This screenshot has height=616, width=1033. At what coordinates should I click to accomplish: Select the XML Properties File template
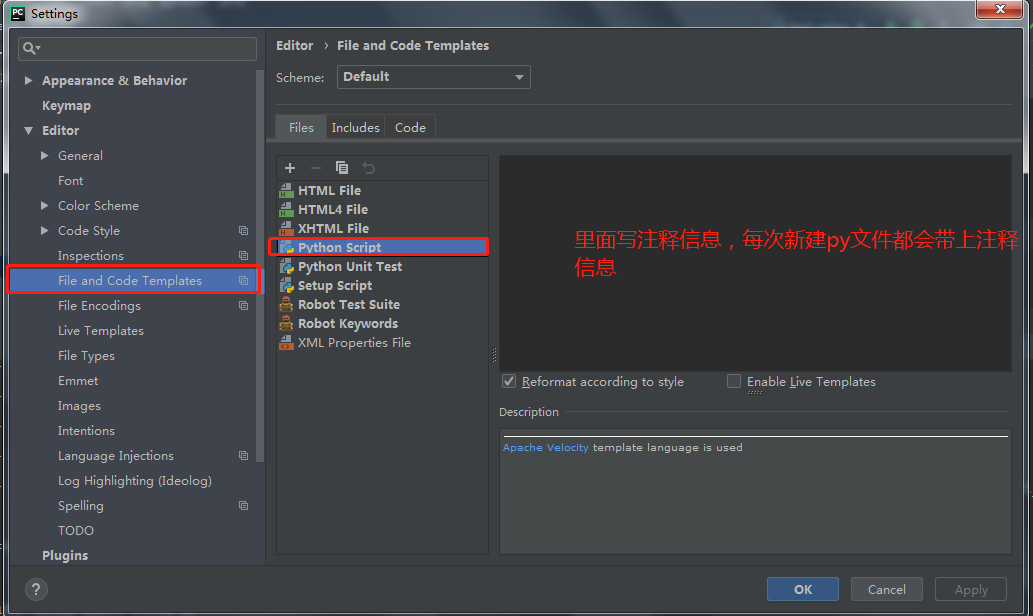coord(382,343)
